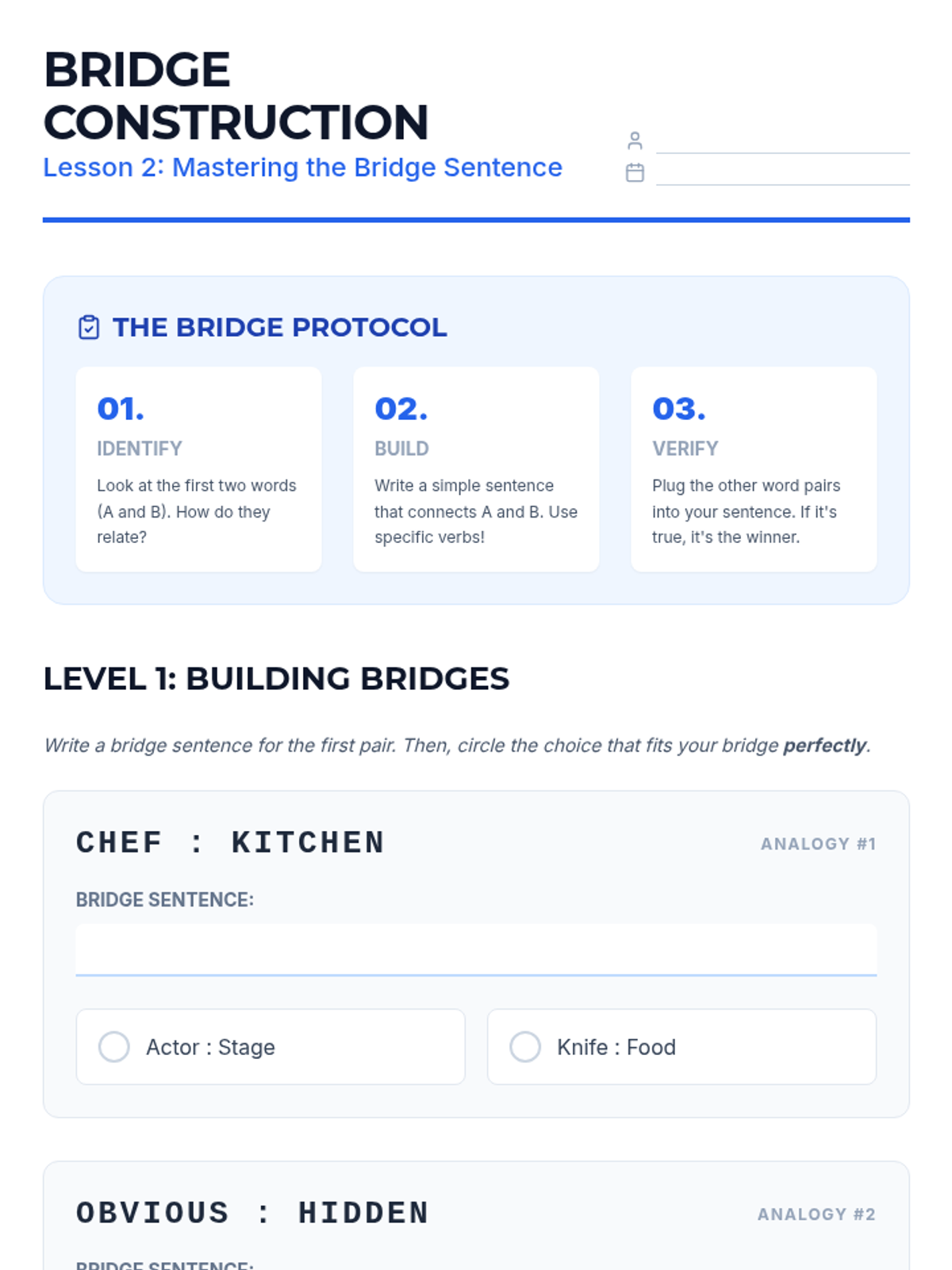Type in Bridge Sentence field for Chef : Kitchen

pyautogui.click(x=476, y=949)
